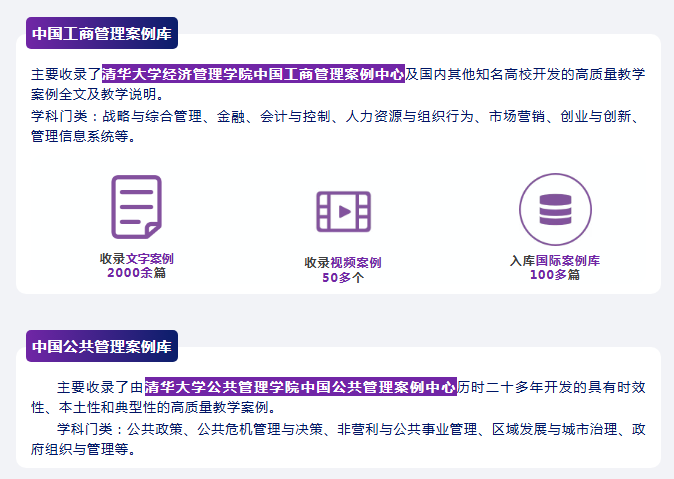674x479 pixels.
Task: Click the 100多篇 count text
Action: (x=555, y=274)
